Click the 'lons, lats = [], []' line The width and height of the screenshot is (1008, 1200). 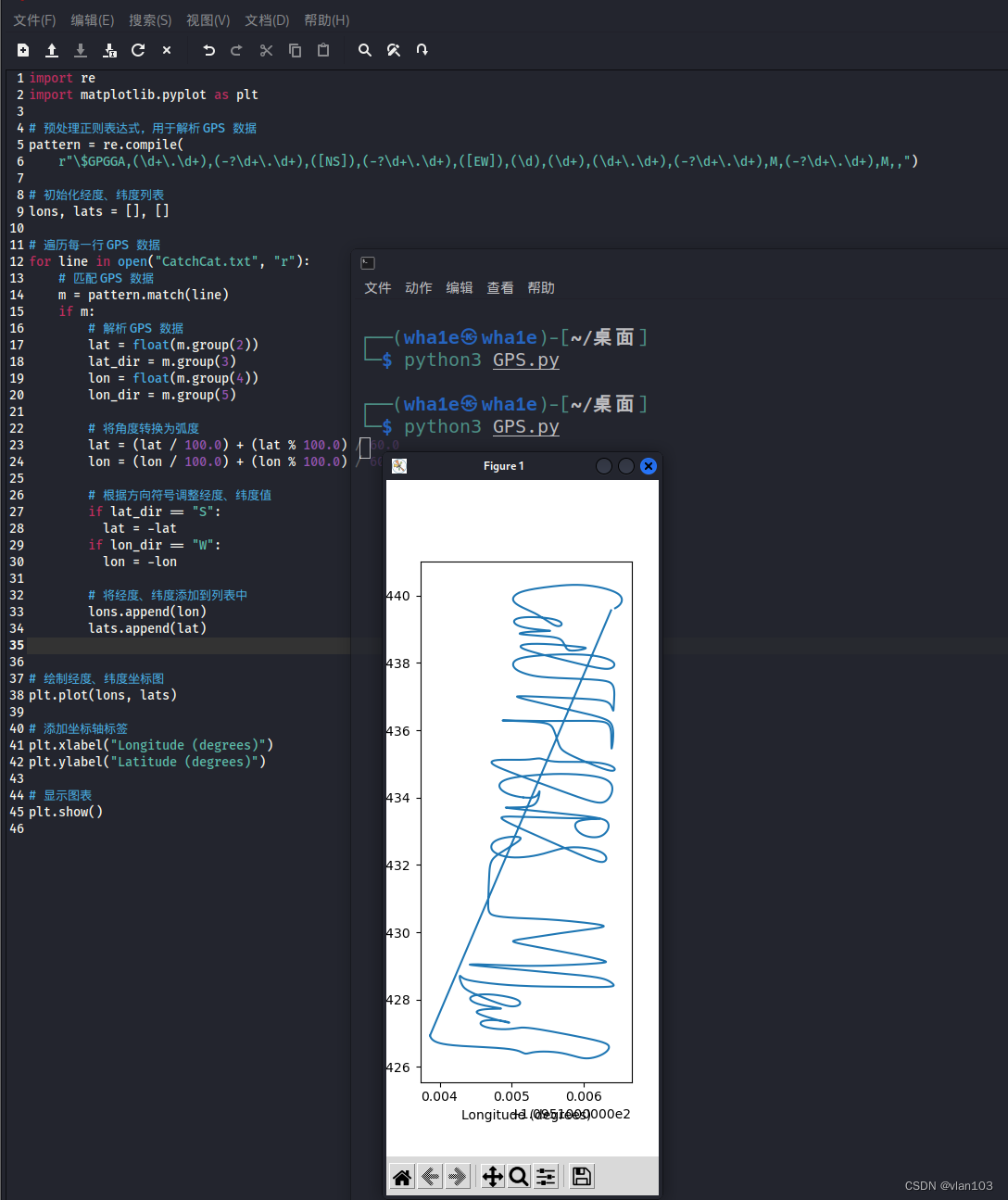[99, 211]
